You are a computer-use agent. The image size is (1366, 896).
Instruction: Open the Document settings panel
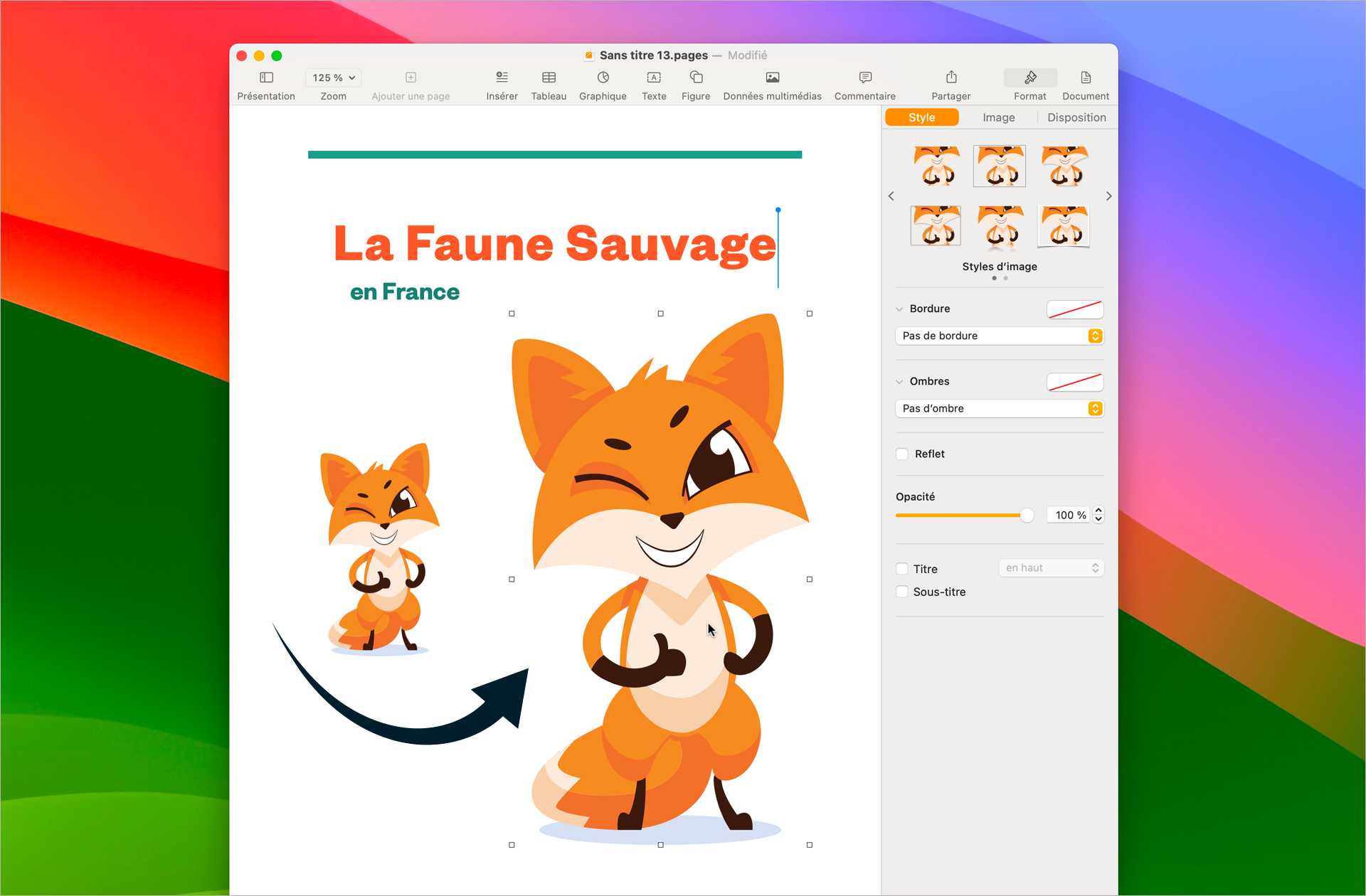click(1085, 84)
